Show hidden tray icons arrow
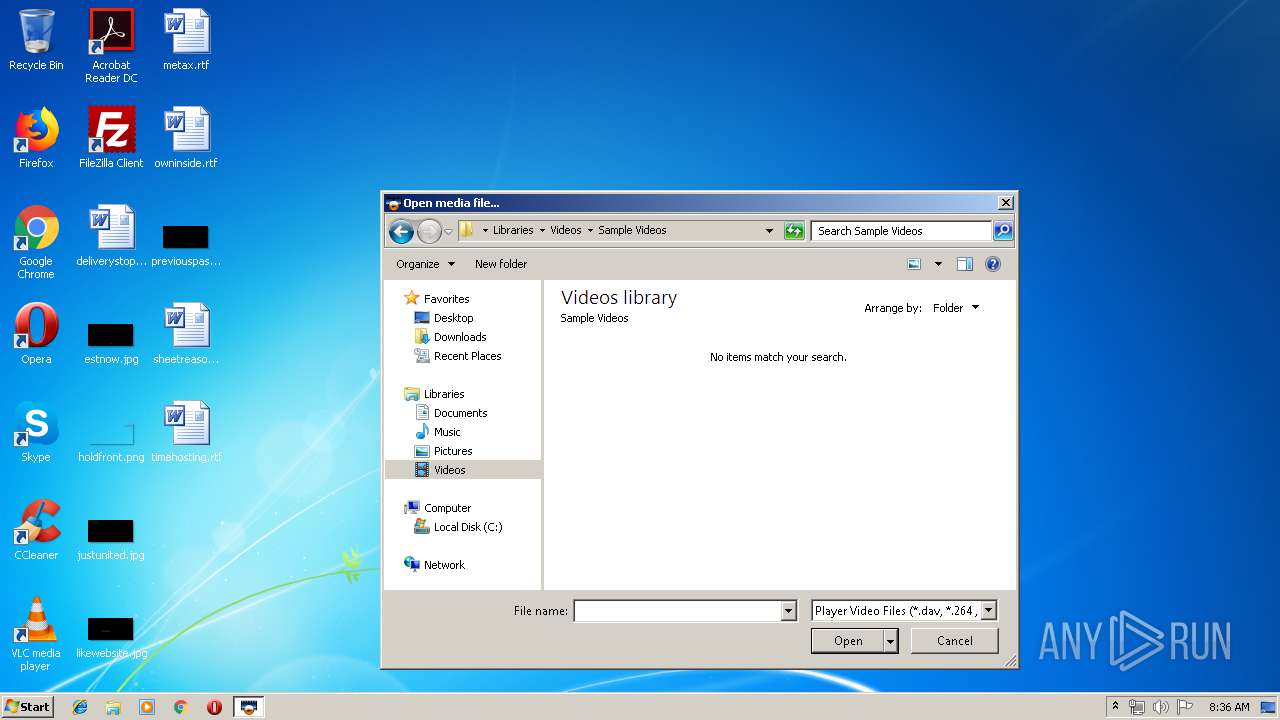This screenshot has height=720, width=1280. pos(1116,707)
